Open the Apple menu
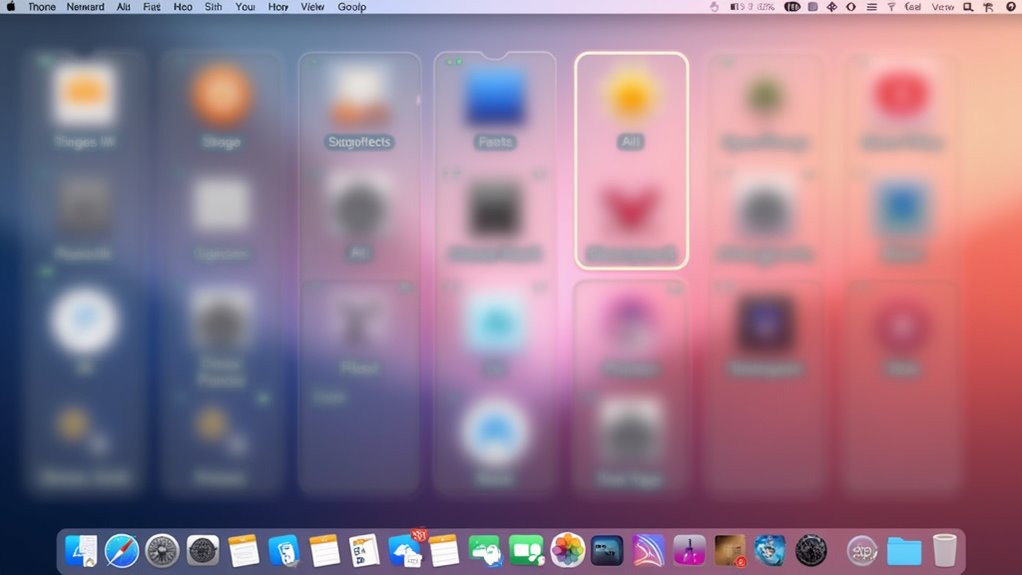Viewport: 1022px width, 575px height. (x=10, y=7)
